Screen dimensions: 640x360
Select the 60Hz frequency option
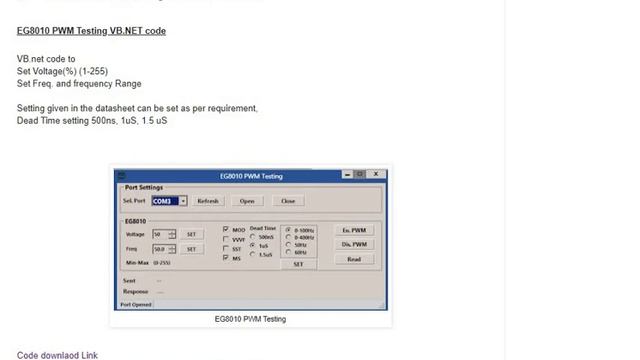click(289, 252)
